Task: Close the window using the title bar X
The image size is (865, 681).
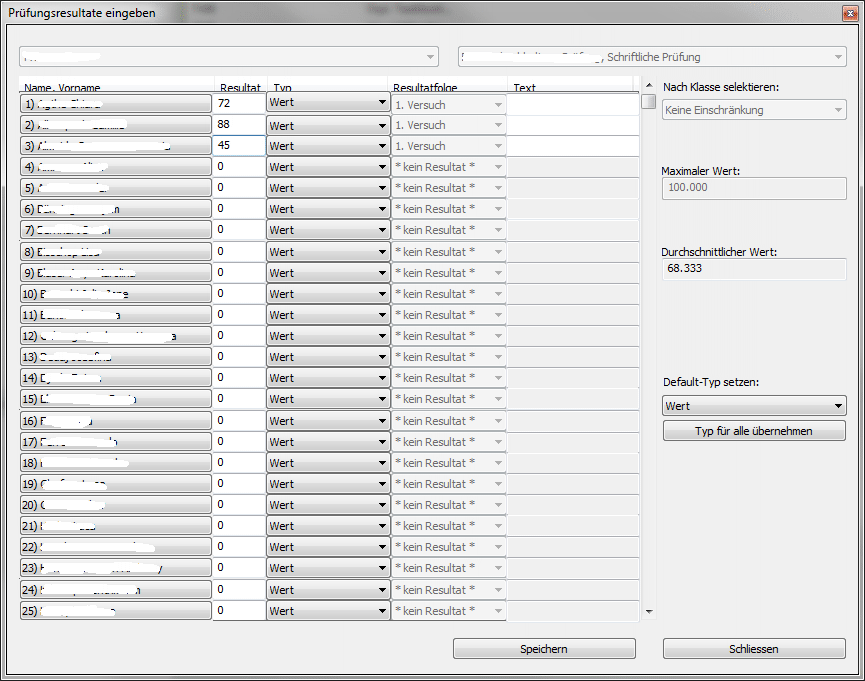Action: coord(847,9)
